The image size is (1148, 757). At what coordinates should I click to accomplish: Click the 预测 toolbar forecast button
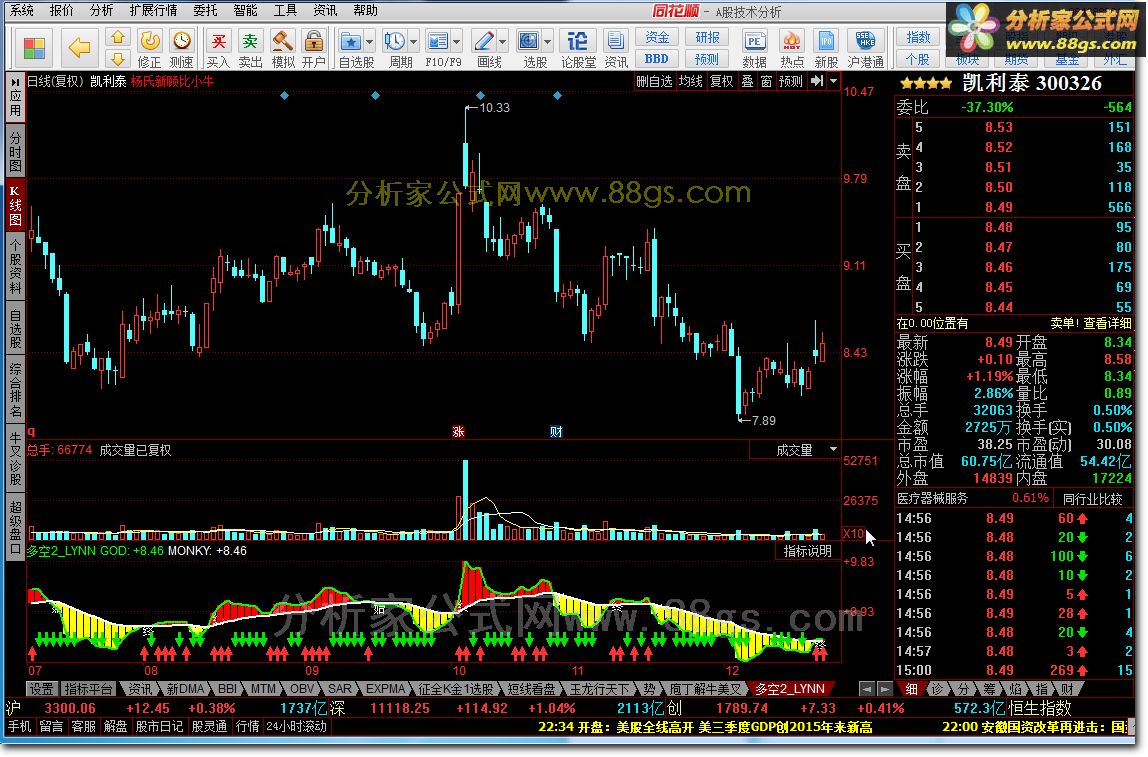pyautogui.click(x=707, y=59)
